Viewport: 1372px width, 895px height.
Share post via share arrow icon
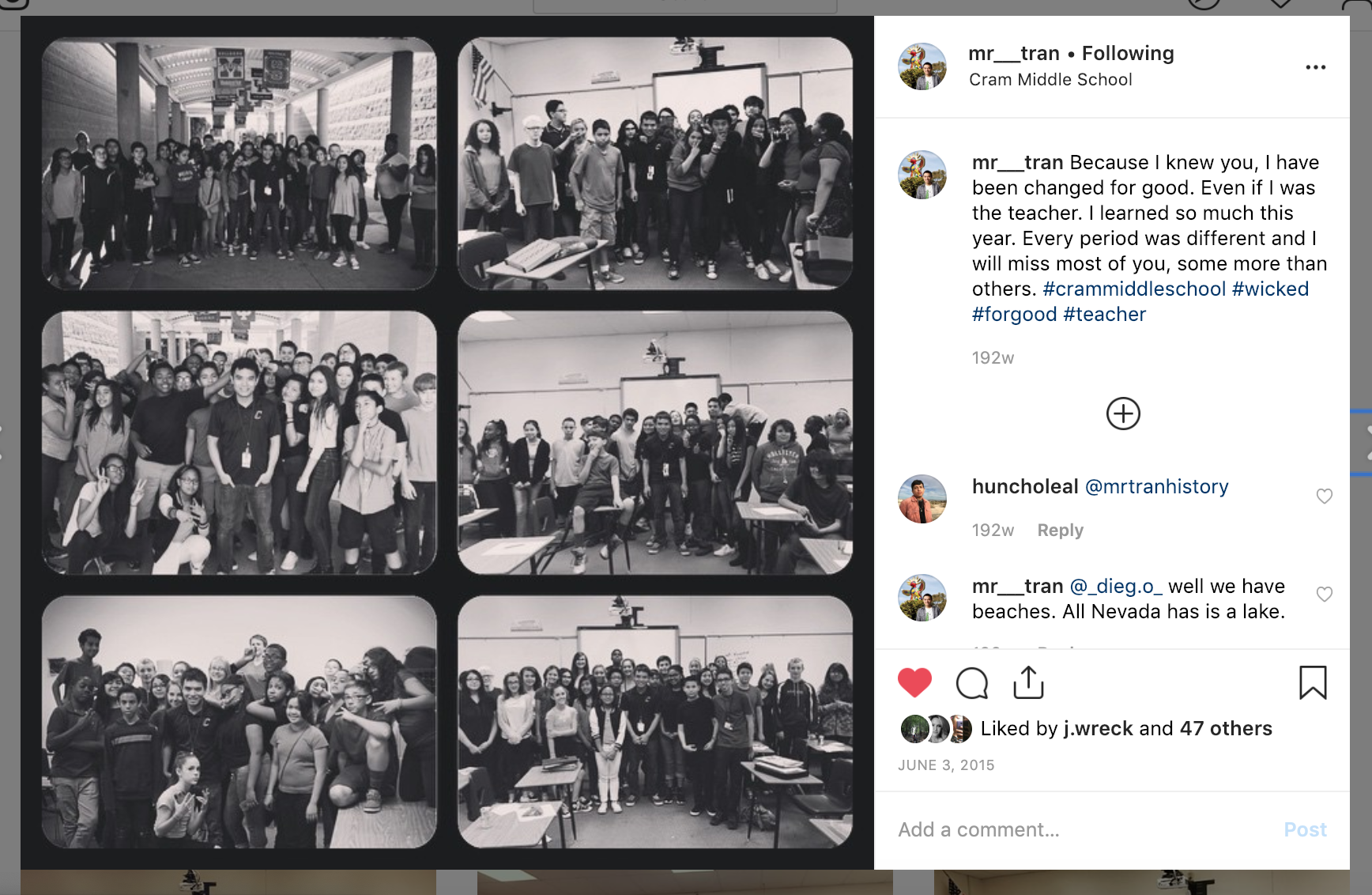[x=1028, y=682]
